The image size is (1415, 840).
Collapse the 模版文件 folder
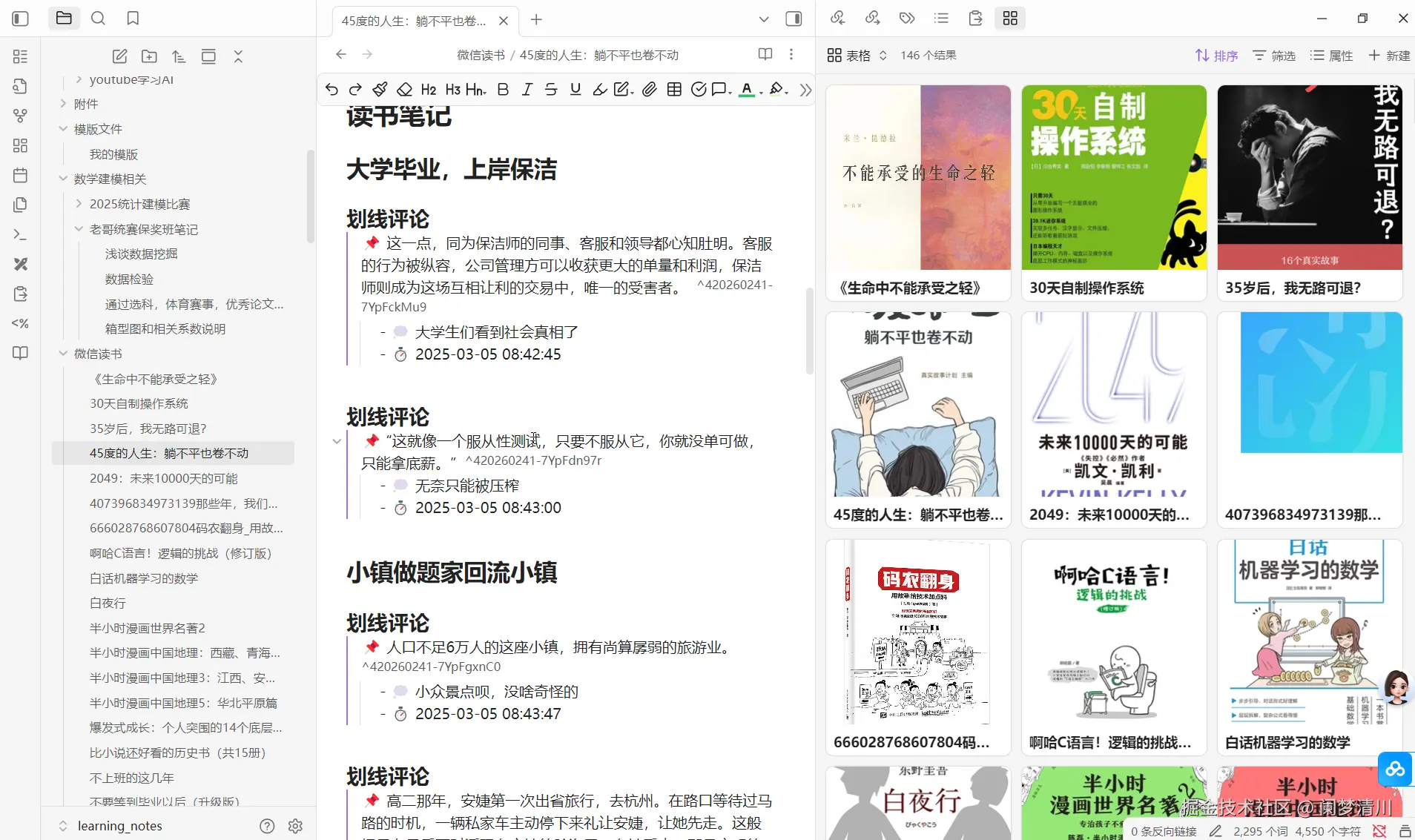(x=63, y=129)
